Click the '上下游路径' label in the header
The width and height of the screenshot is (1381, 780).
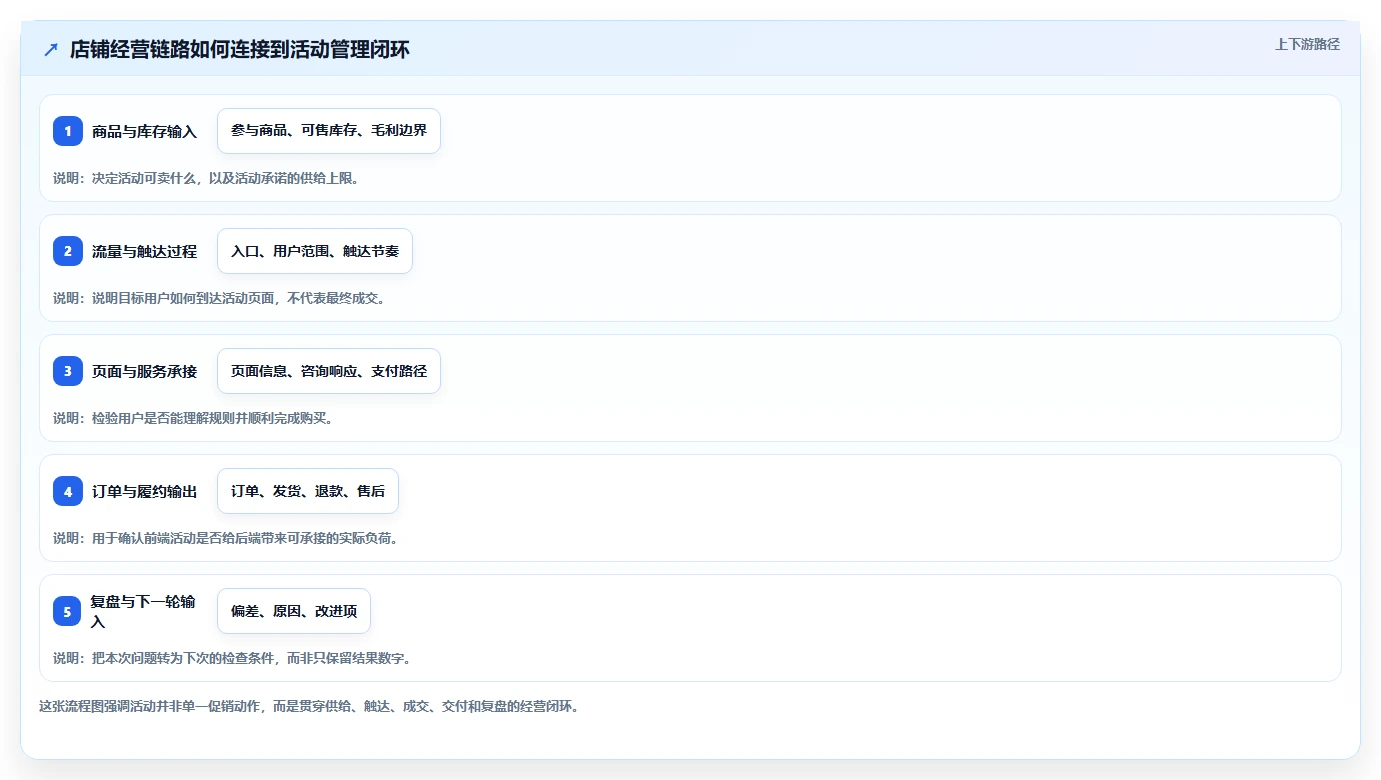1307,44
